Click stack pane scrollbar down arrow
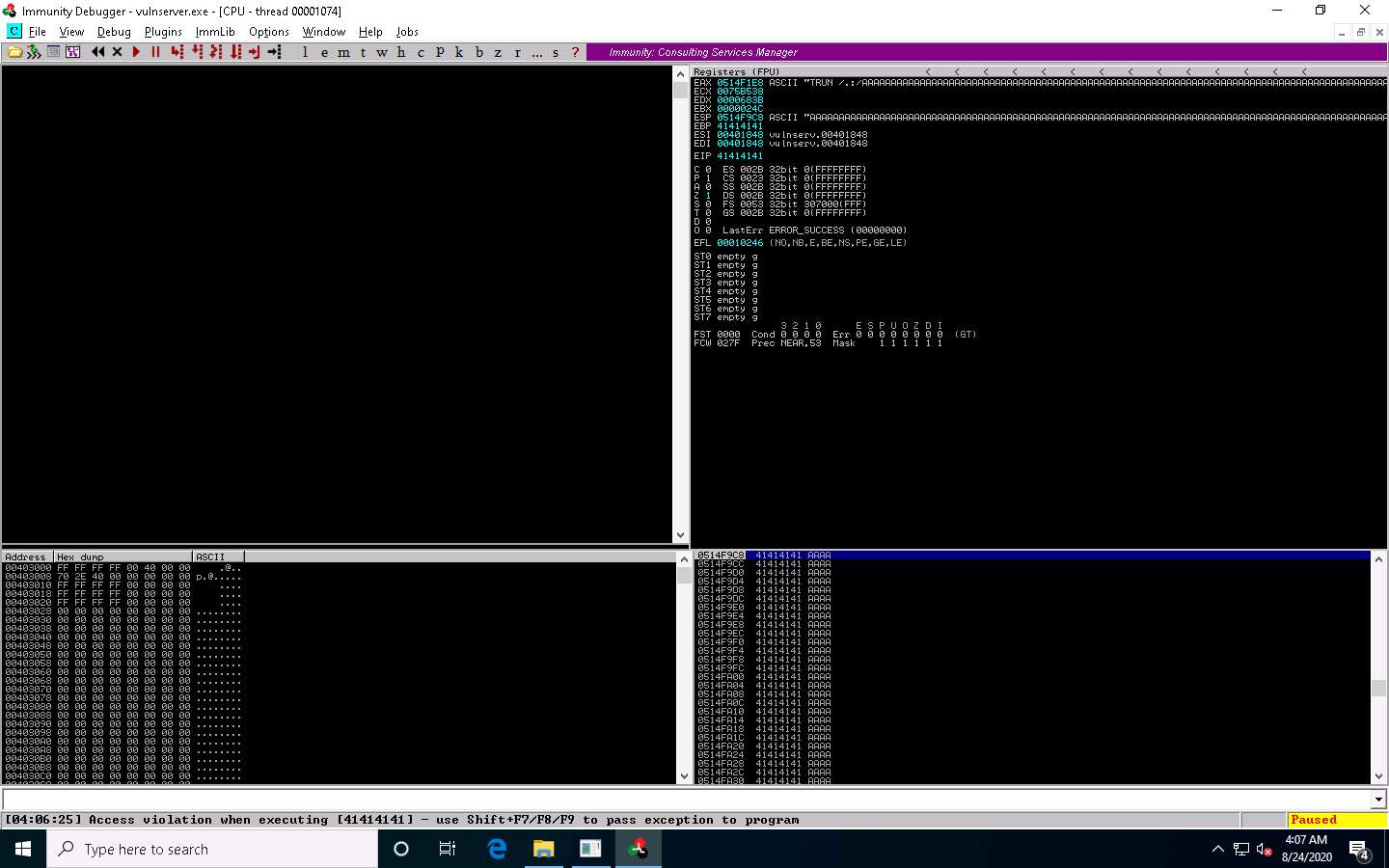The height and width of the screenshot is (868, 1389). 1378,776
